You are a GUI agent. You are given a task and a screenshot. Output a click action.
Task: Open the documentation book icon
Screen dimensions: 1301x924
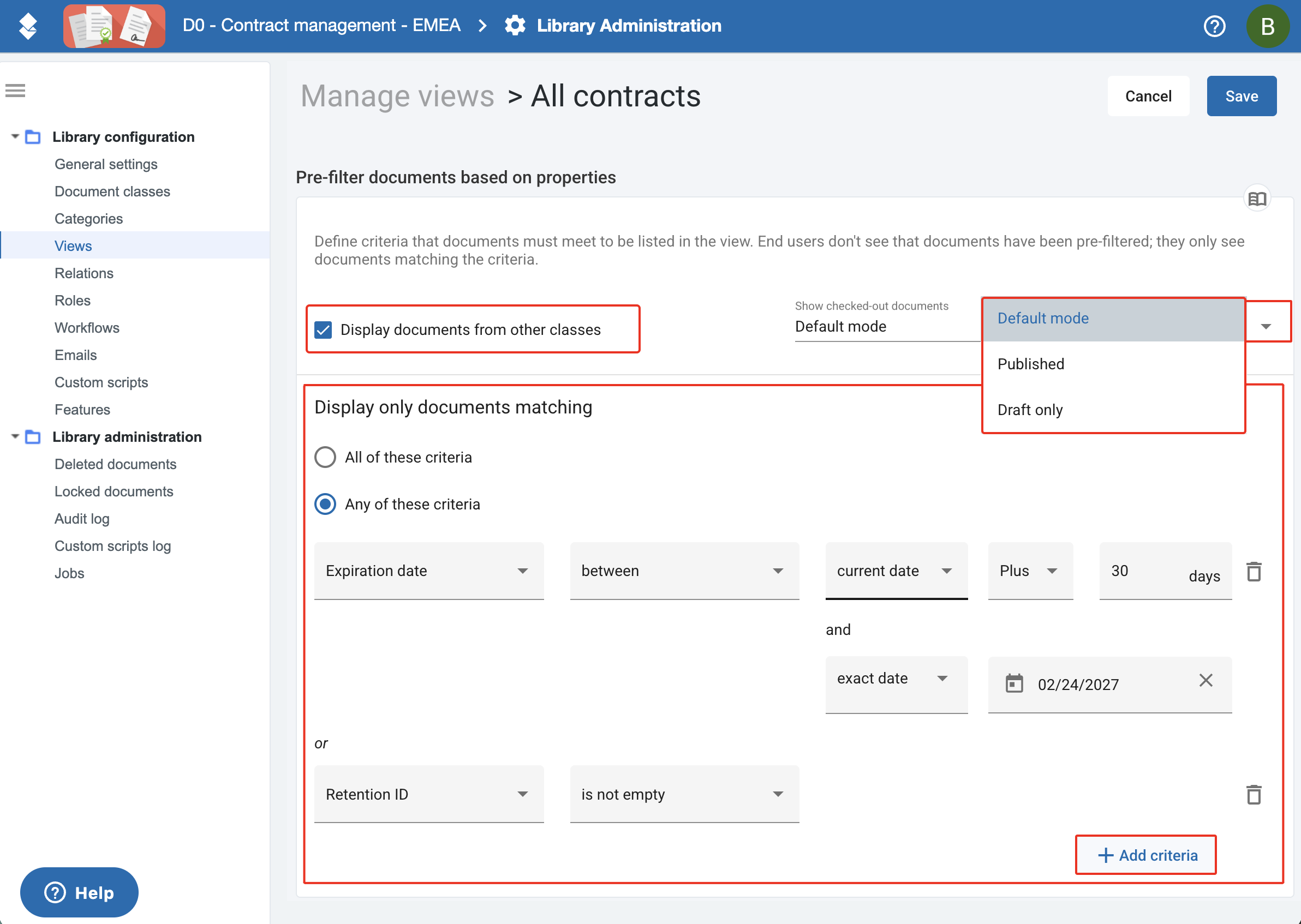[x=1257, y=199]
